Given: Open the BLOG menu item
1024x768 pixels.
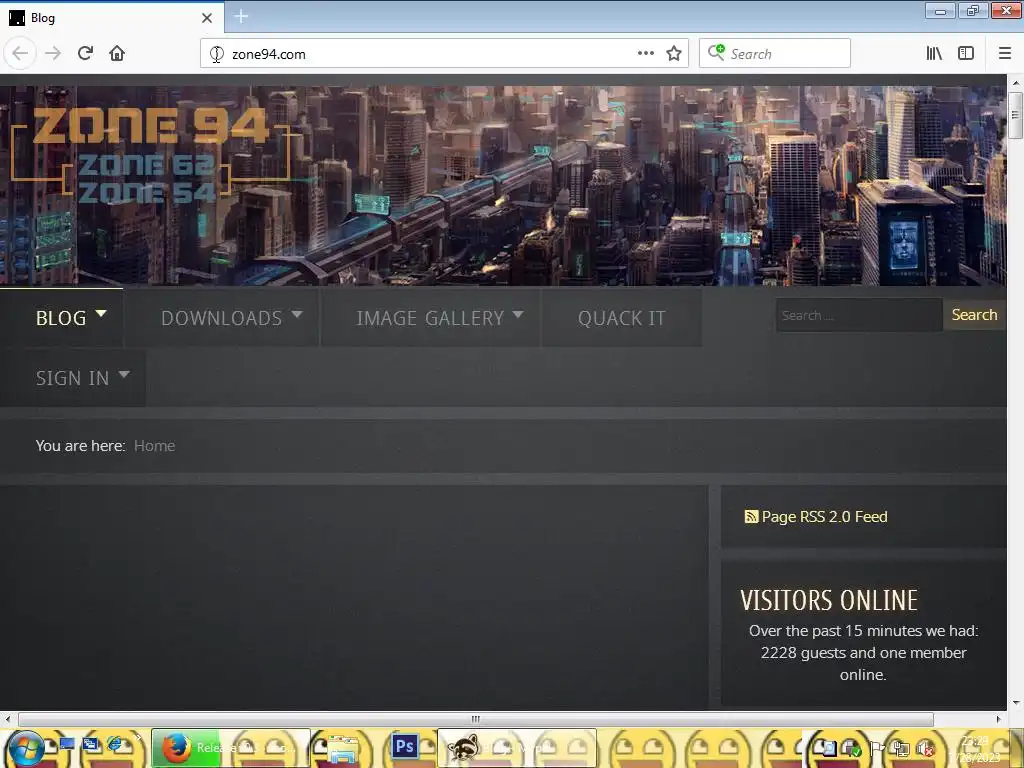Looking at the screenshot, I should pos(61,318).
